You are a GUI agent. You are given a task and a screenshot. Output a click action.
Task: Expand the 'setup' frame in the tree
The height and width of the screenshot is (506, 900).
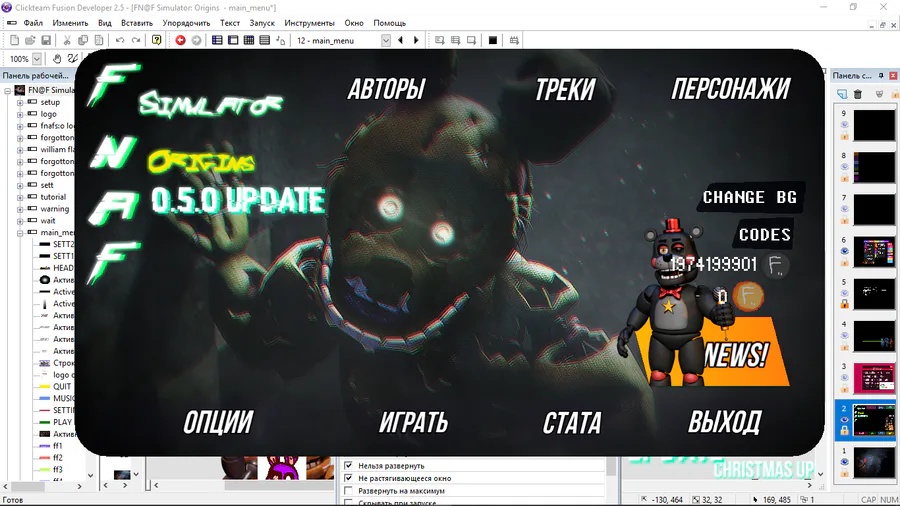20,102
